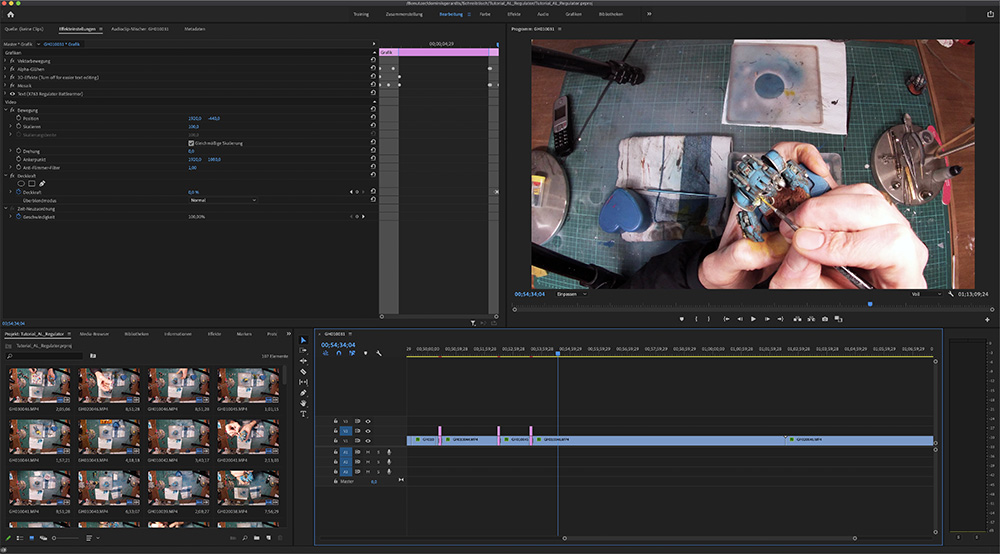Viewport: 1000px width, 554px height.
Task: Toggle V3 track output eye
Action: click(368, 421)
